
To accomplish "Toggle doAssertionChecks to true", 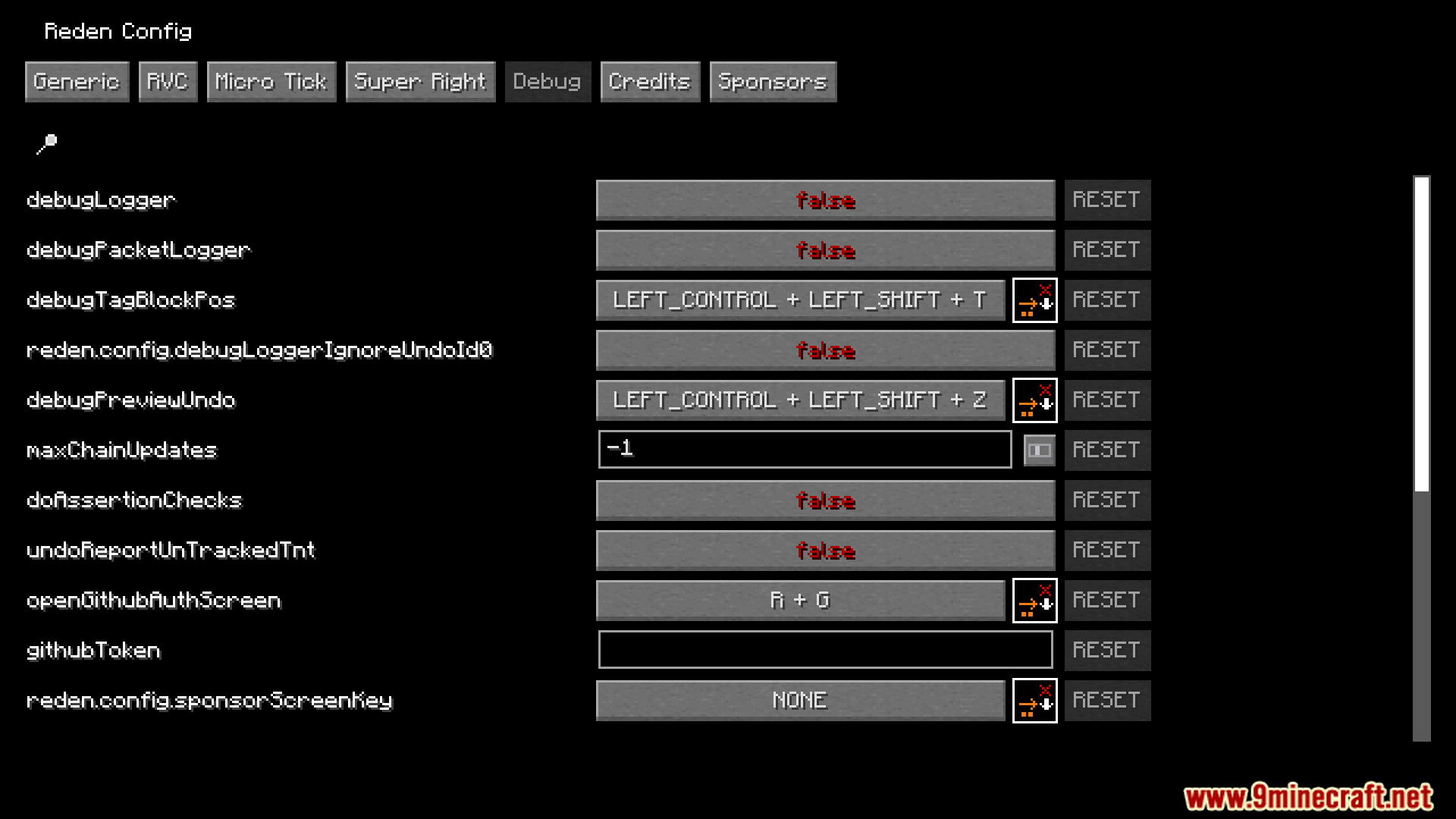I will [825, 499].
